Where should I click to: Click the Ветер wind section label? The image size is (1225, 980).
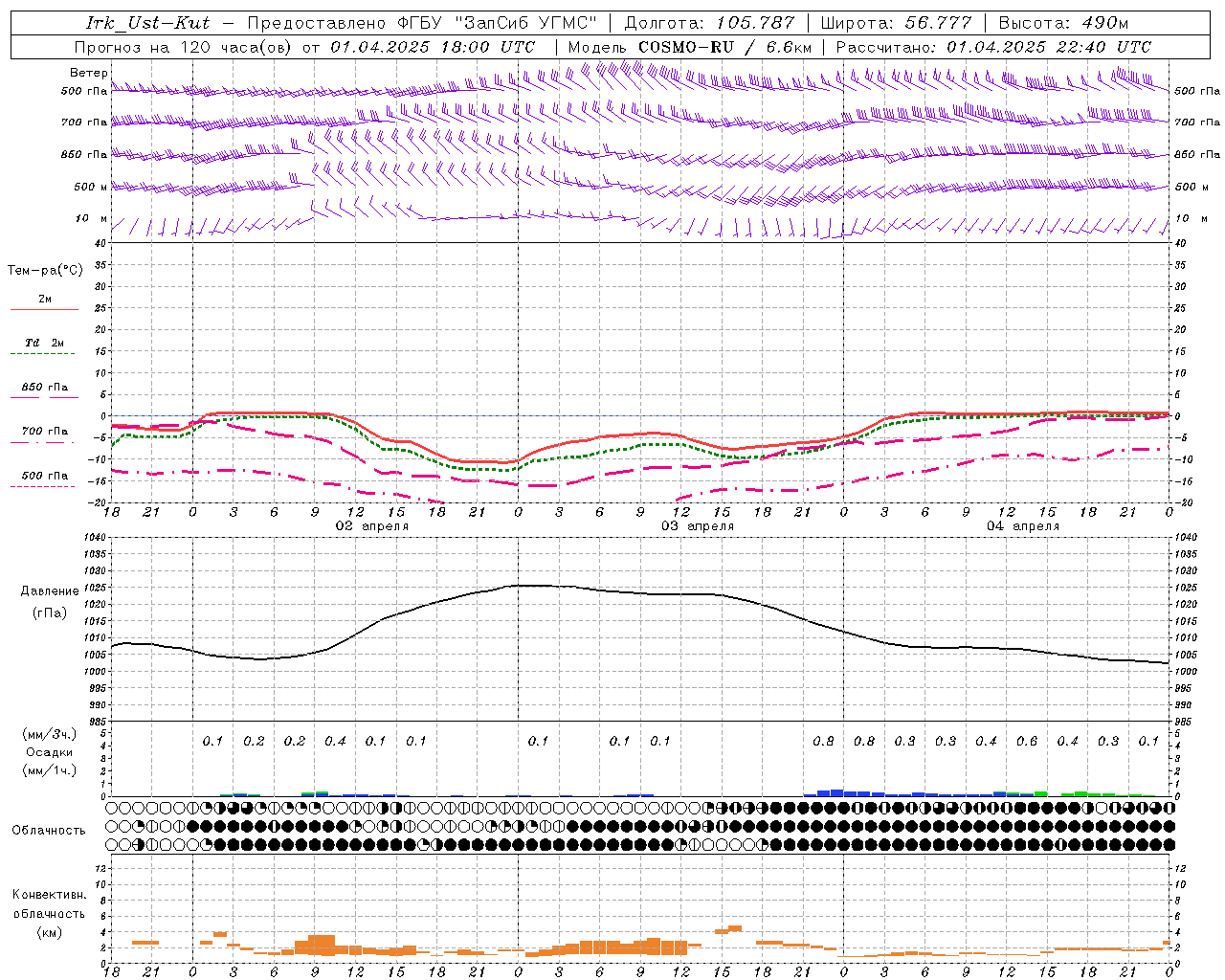pos(88,73)
